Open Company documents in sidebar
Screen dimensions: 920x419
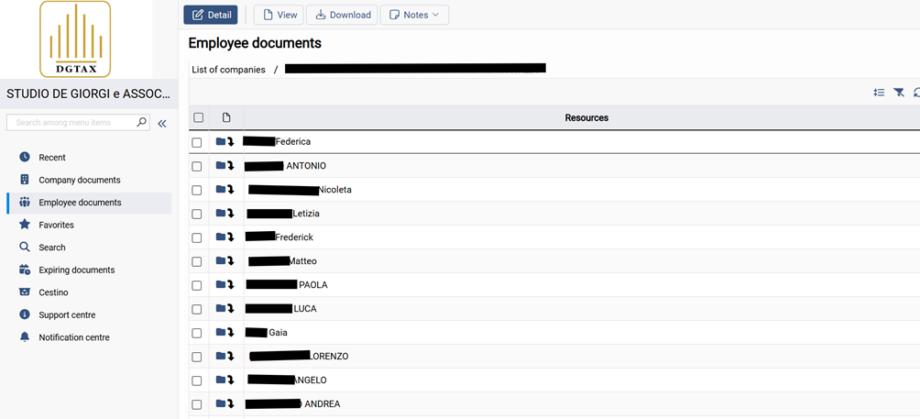click(x=79, y=180)
